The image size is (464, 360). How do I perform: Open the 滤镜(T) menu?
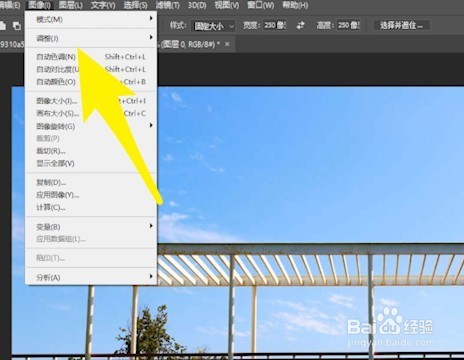[167, 5]
